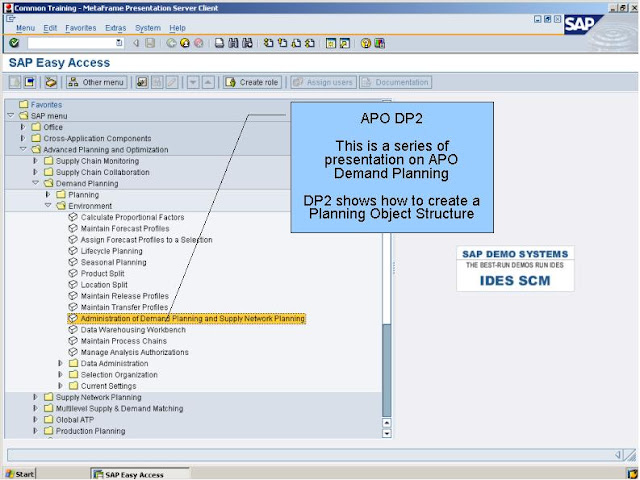Expand the Supply Chain Monitoring folder
The image size is (640, 480).
coord(35,161)
